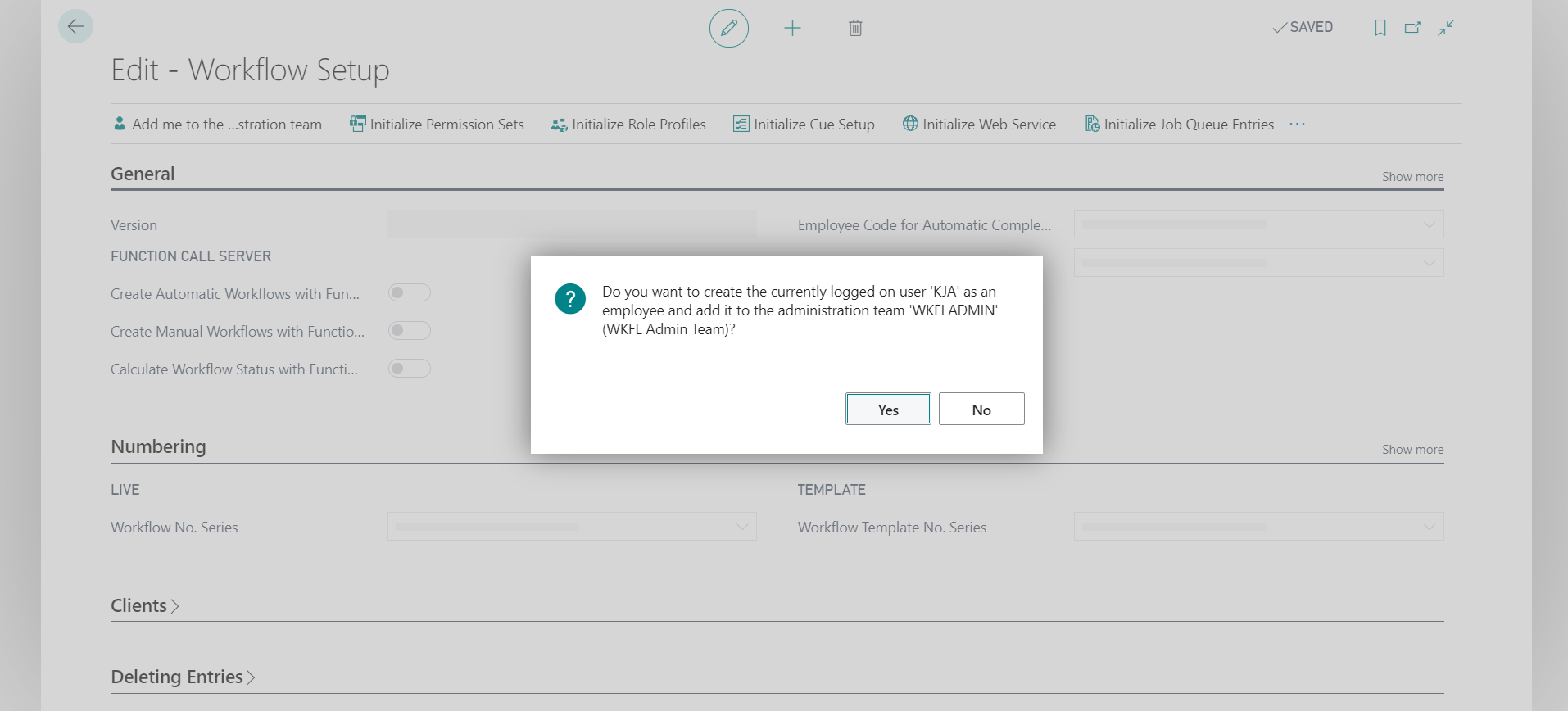This screenshot has height=711, width=1568.
Task: Click the trash delete icon
Action: pyautogui.click(x=854, y=29)
